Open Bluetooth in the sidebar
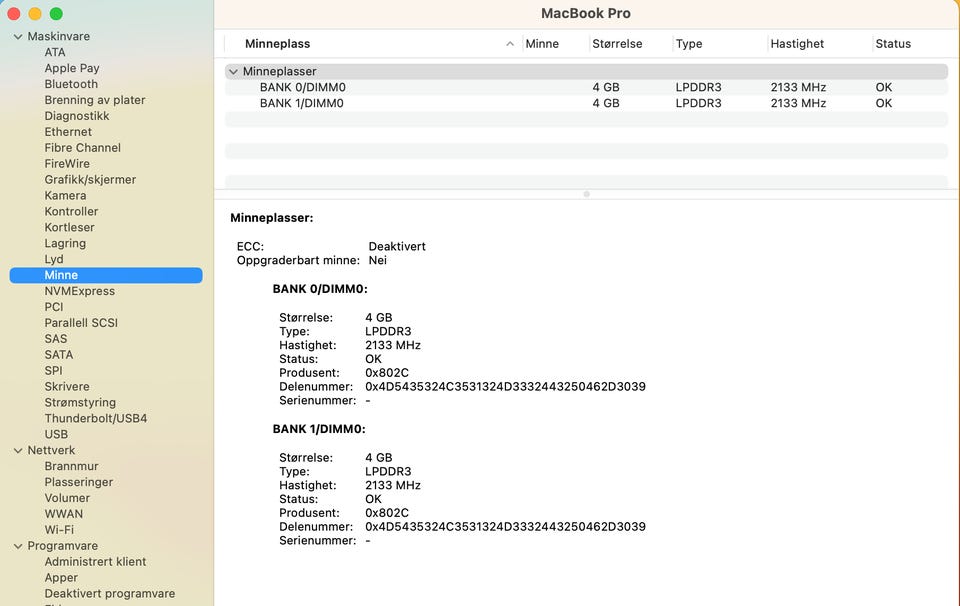Screen dimensions: 960x606 click(71, 84)
